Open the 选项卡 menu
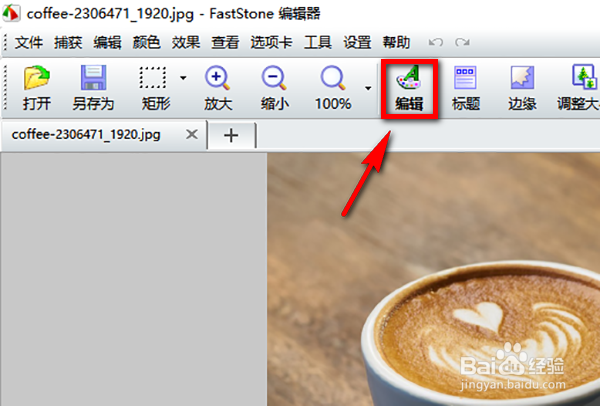 (271, 42)
